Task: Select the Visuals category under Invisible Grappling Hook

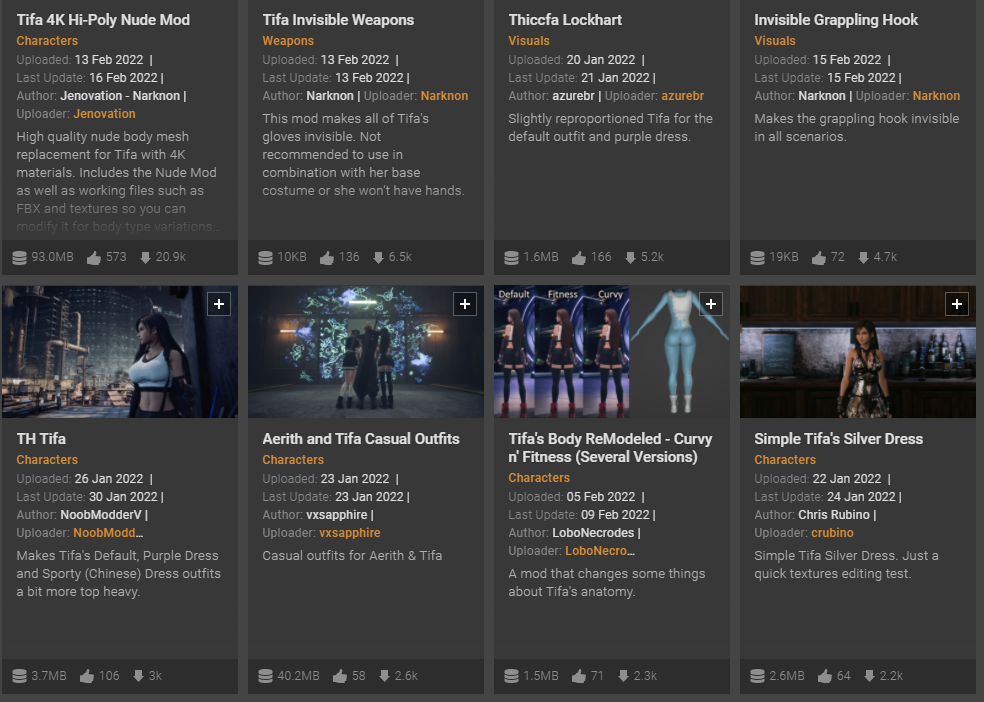Action: point(775,41)
